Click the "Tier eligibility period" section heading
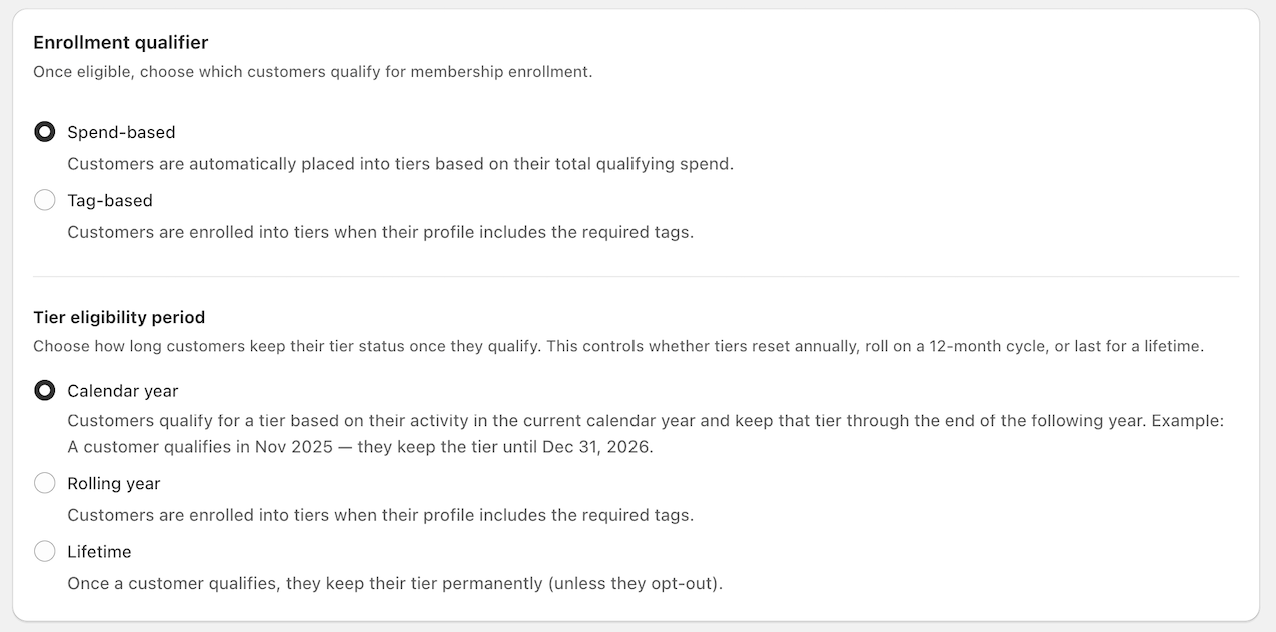Screen dimensions: 1276x632 (x=119, y=317)
